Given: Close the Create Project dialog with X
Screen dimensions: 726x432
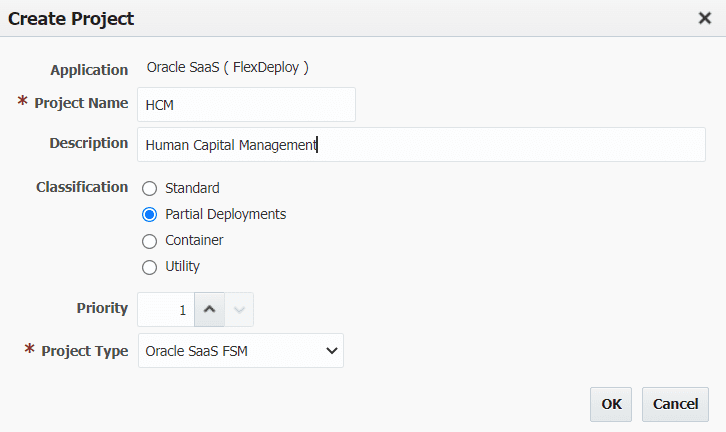Looking at the screenshot, I should point(705,18).
